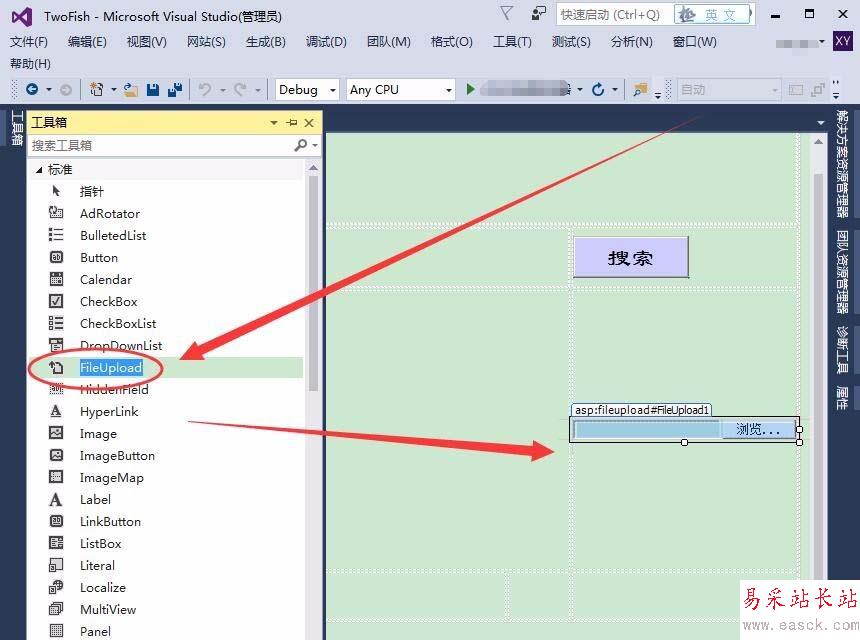The height and width of the screenshot is (640, 860).
Task: Choose the Image control icon
Action: pyautogui.click(x=56, y=433)
